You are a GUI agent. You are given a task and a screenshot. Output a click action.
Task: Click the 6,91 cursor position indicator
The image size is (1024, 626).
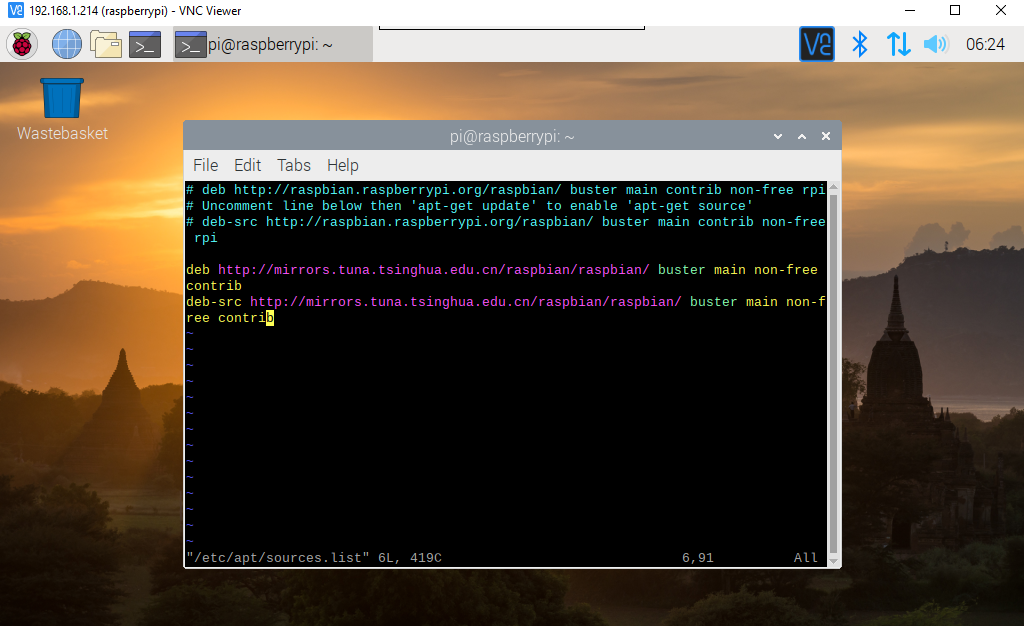click(697, 558)
